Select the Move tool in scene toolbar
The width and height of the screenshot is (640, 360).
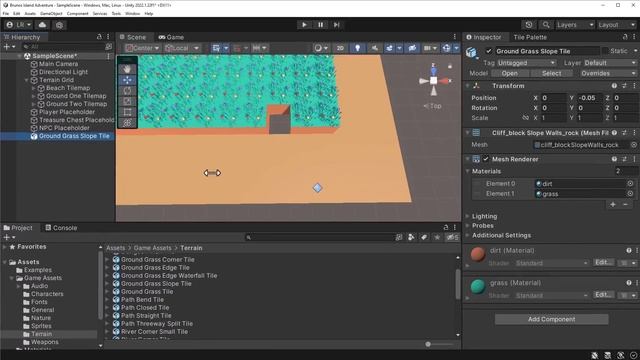127,80
